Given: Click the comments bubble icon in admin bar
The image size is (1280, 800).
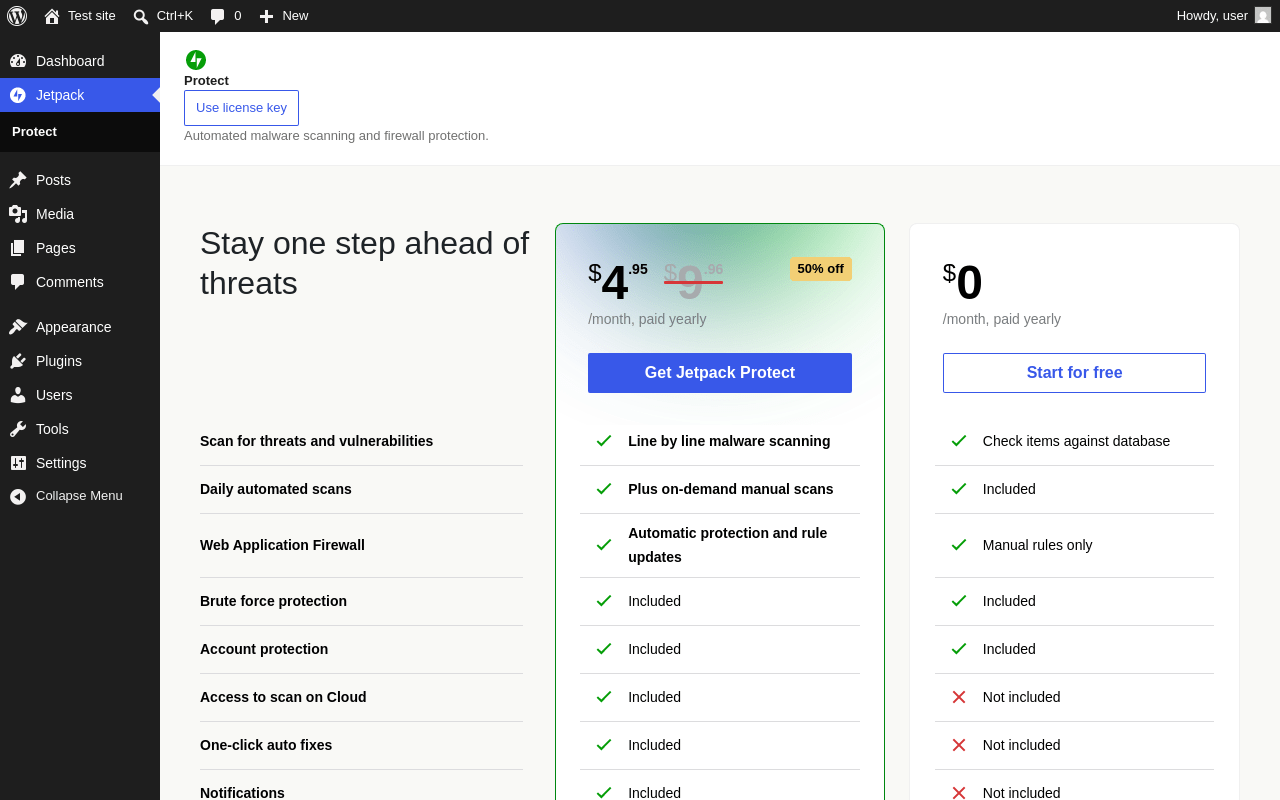Looking at the screenshot, I should point(217,16).
